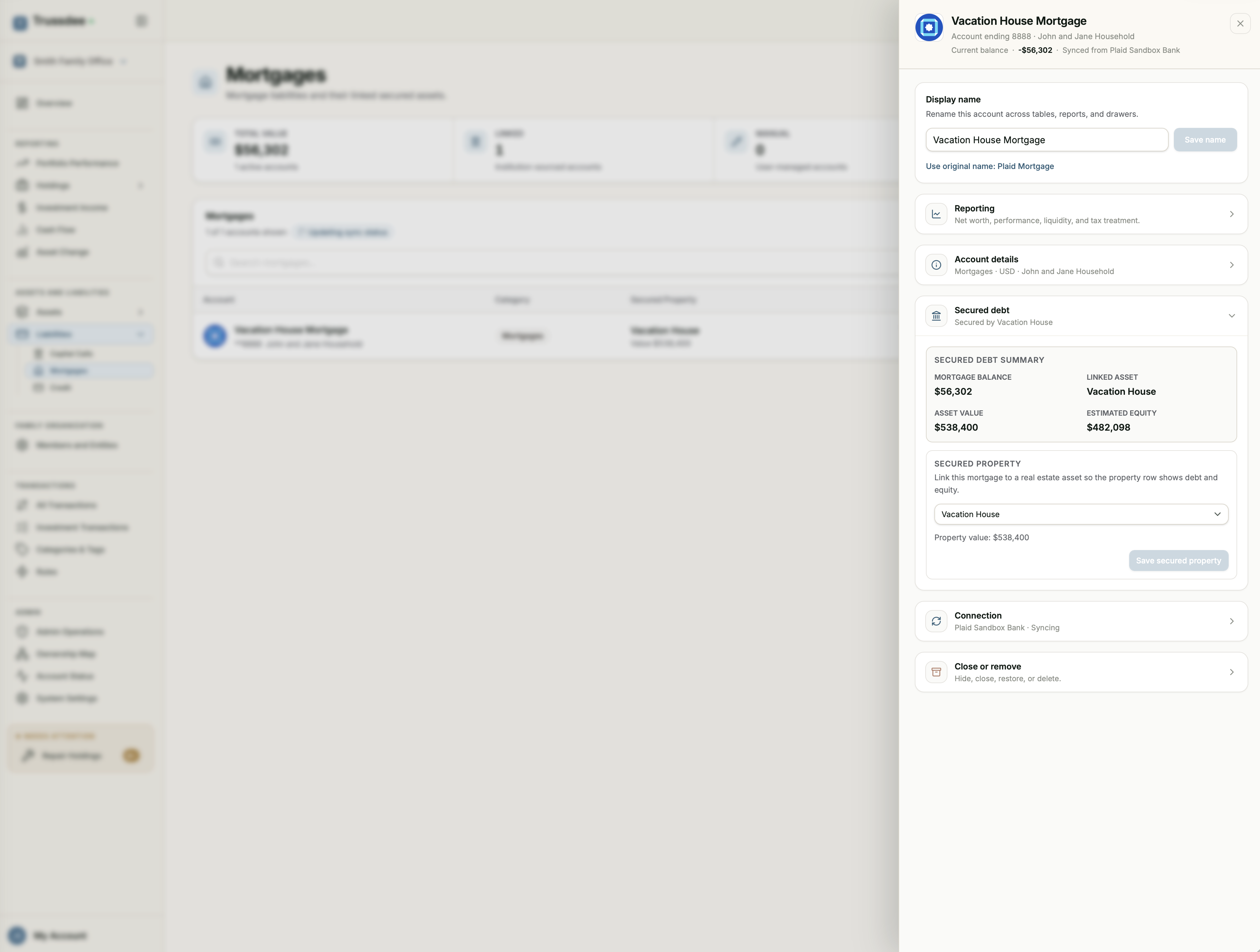
Task: Expand the Connection section chevron
Action: (x=1232, y=621)
